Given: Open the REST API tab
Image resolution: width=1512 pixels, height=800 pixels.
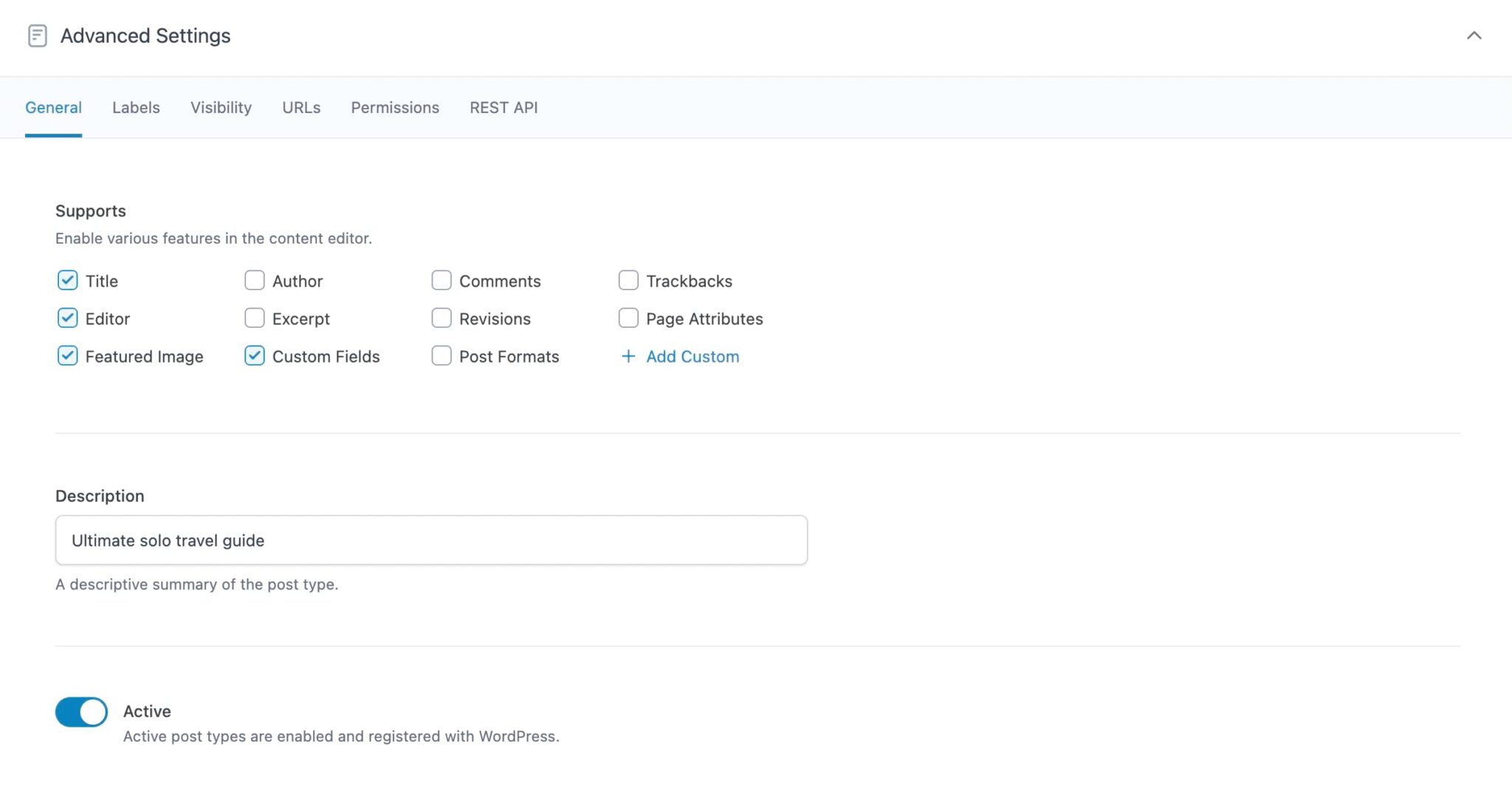Looking at the screenshot, I should tap(503, 107).
